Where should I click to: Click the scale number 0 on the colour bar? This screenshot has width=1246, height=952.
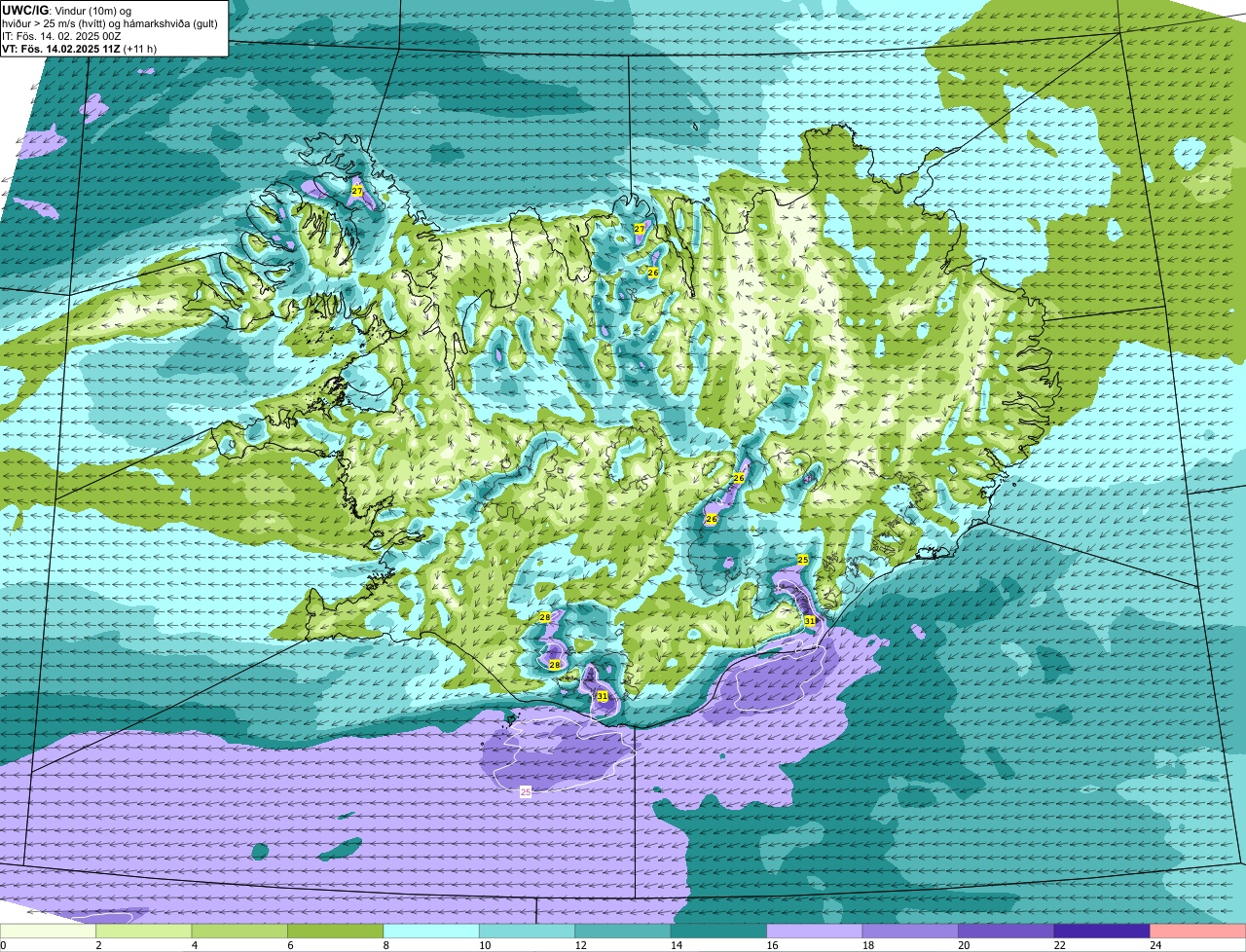[3, 945]
